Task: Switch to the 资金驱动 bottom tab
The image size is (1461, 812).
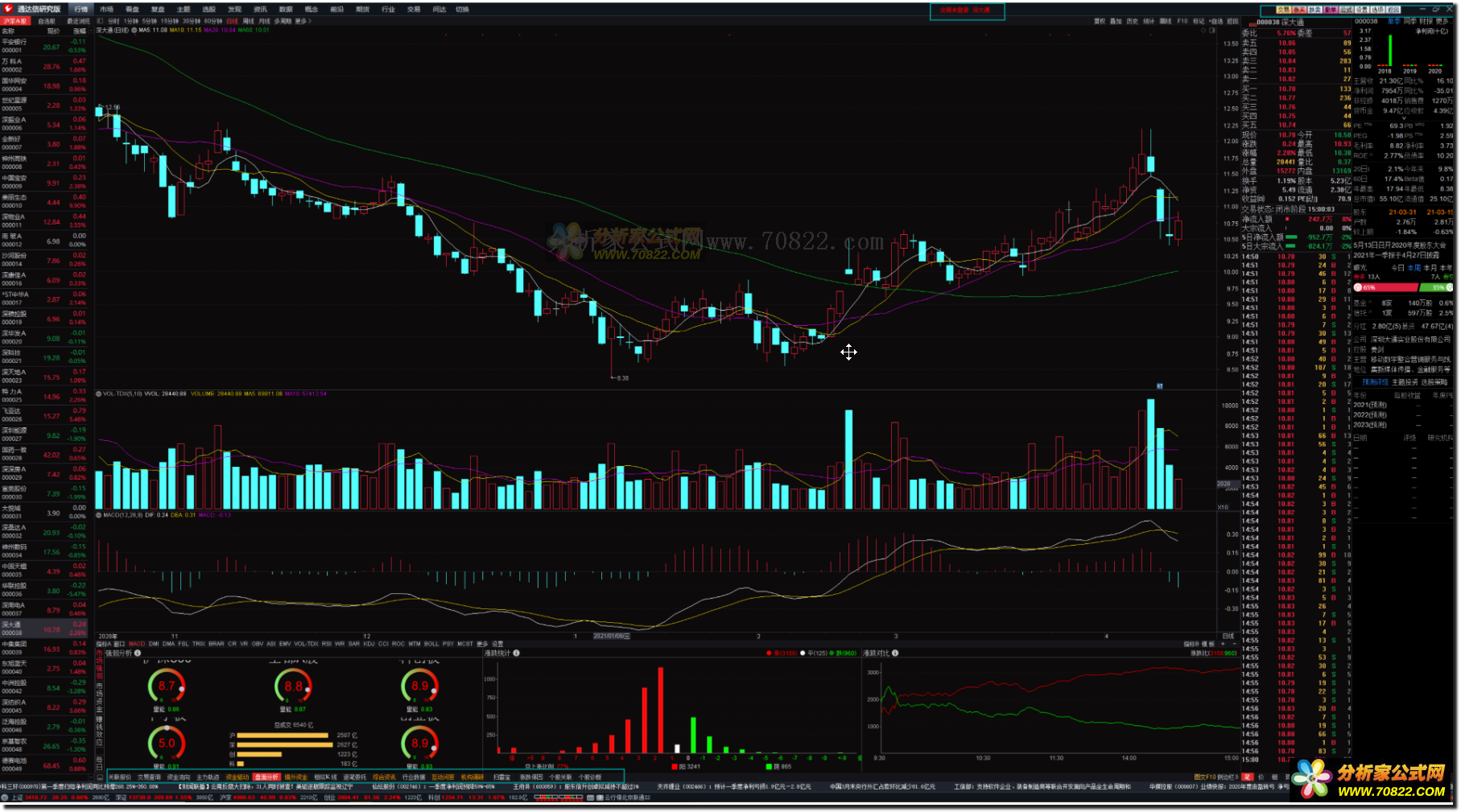Action: pos(237,777)
